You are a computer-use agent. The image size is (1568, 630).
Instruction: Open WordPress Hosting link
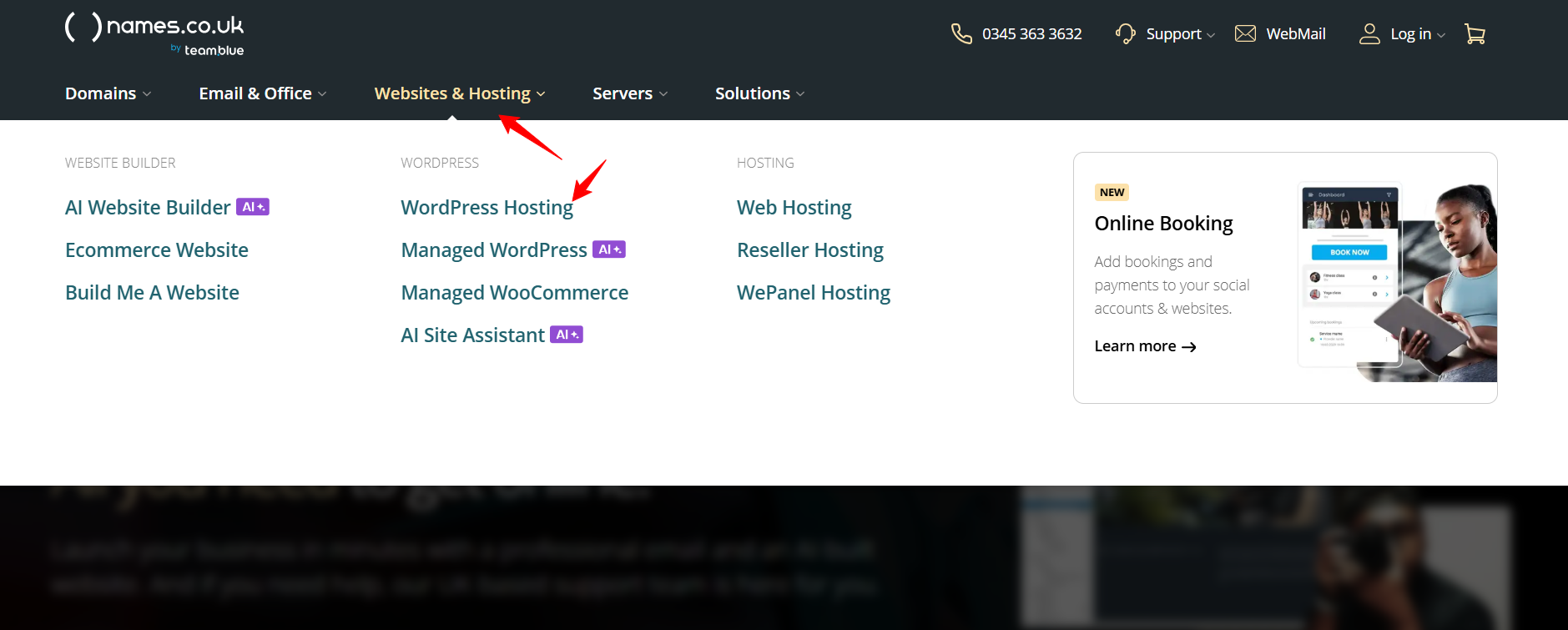point(487,207)
